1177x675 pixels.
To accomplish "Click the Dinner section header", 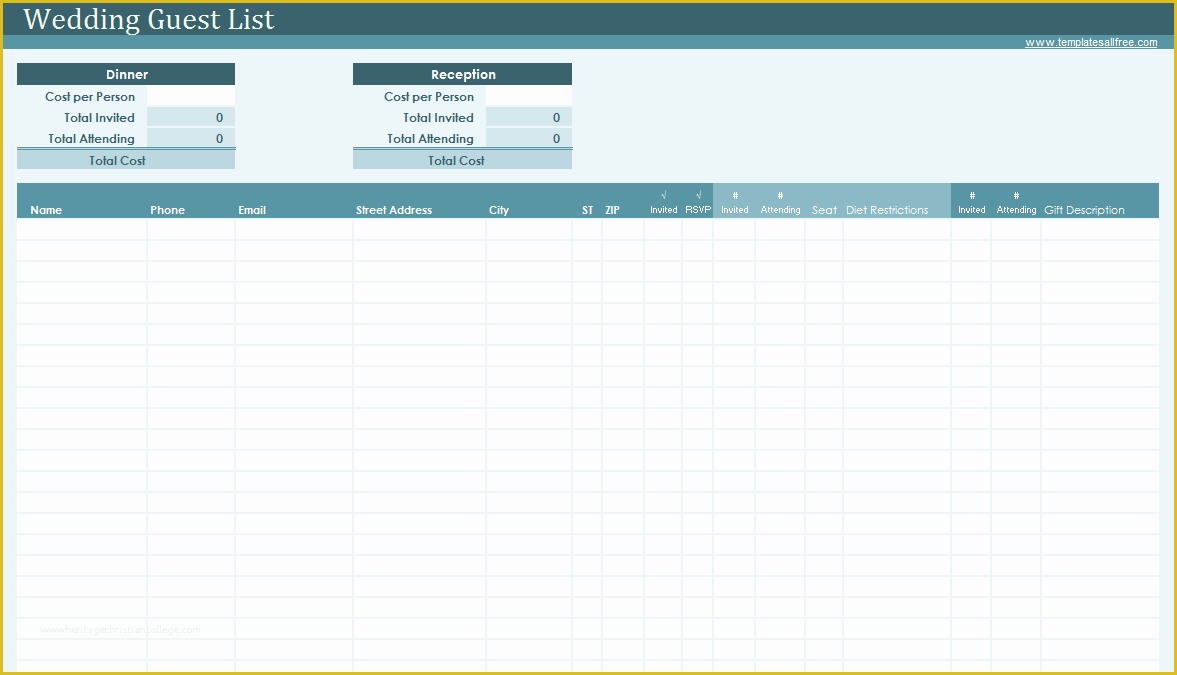I will [126, 74].
